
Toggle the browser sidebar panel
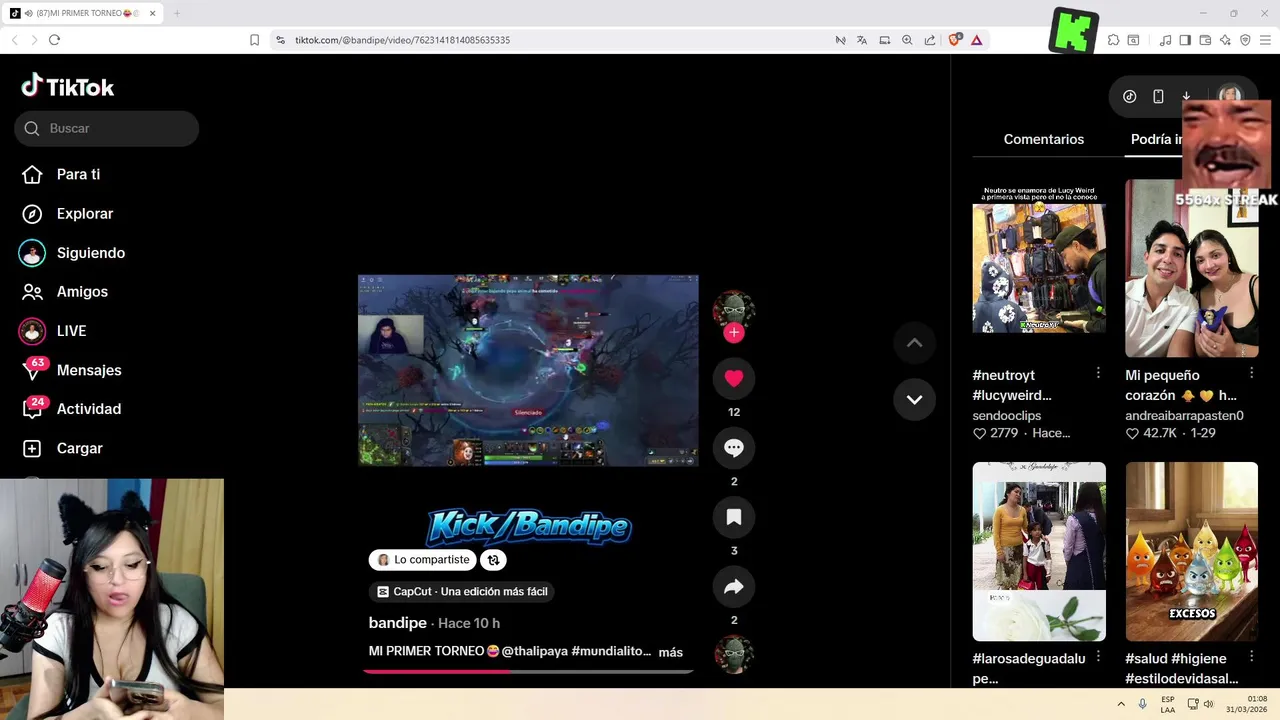(x=1185, y=40)
